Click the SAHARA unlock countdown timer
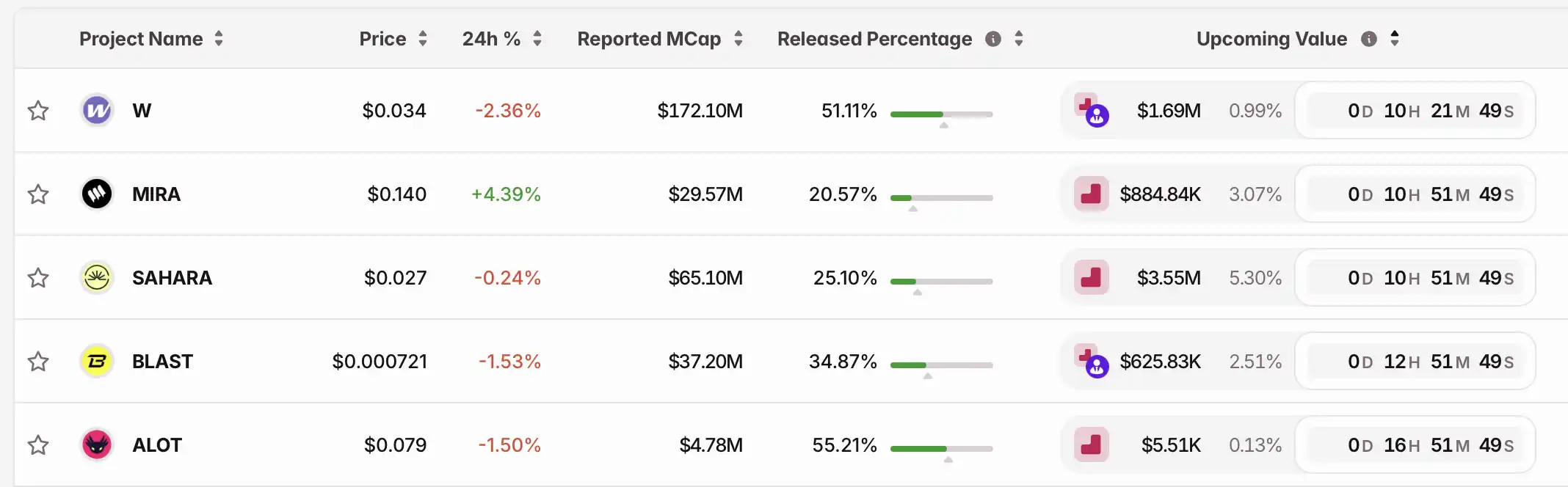The image size is (1568, 487). [1415, 278]
